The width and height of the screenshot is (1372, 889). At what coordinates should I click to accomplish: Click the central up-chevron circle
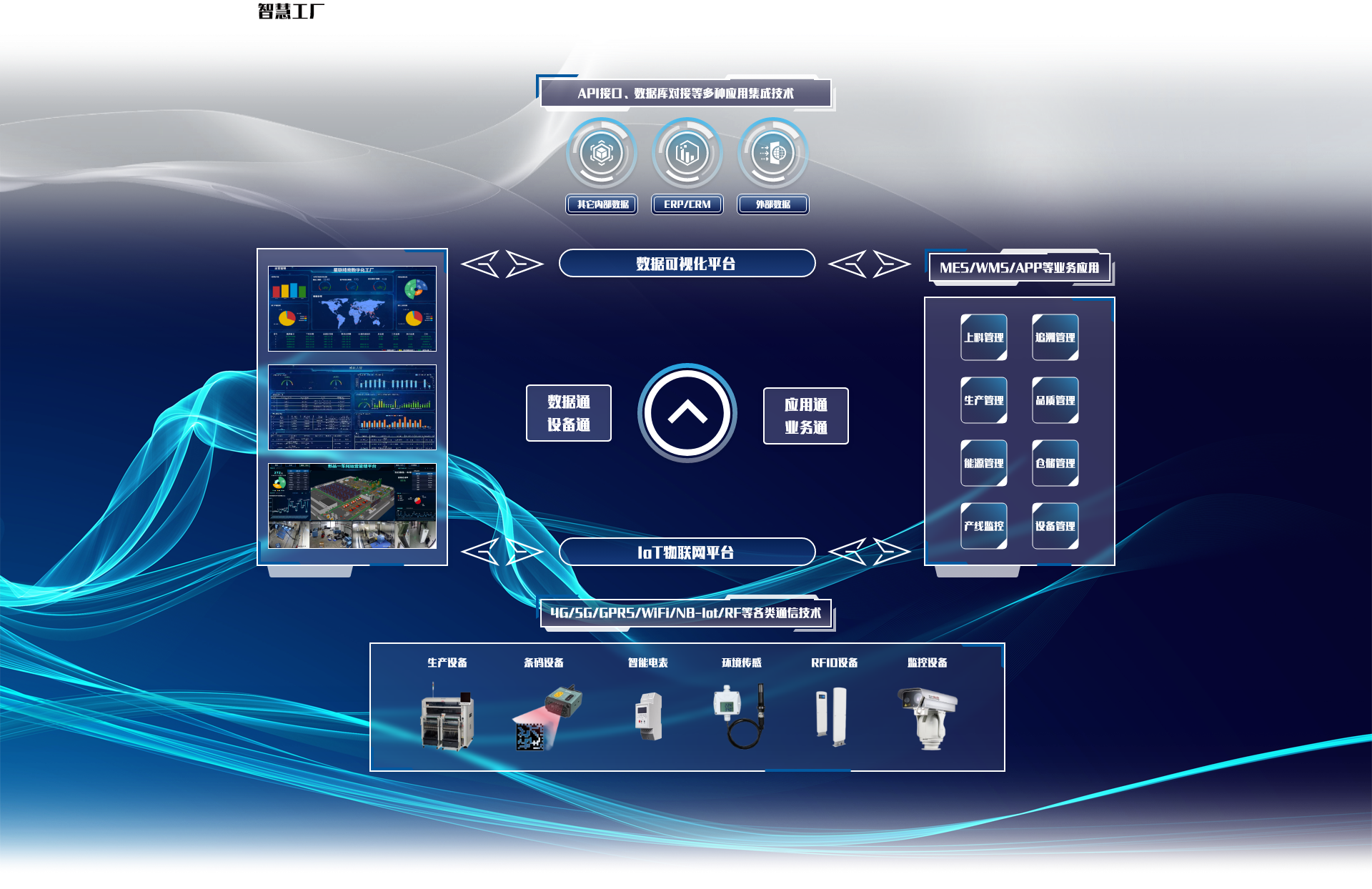click(687, 412)
